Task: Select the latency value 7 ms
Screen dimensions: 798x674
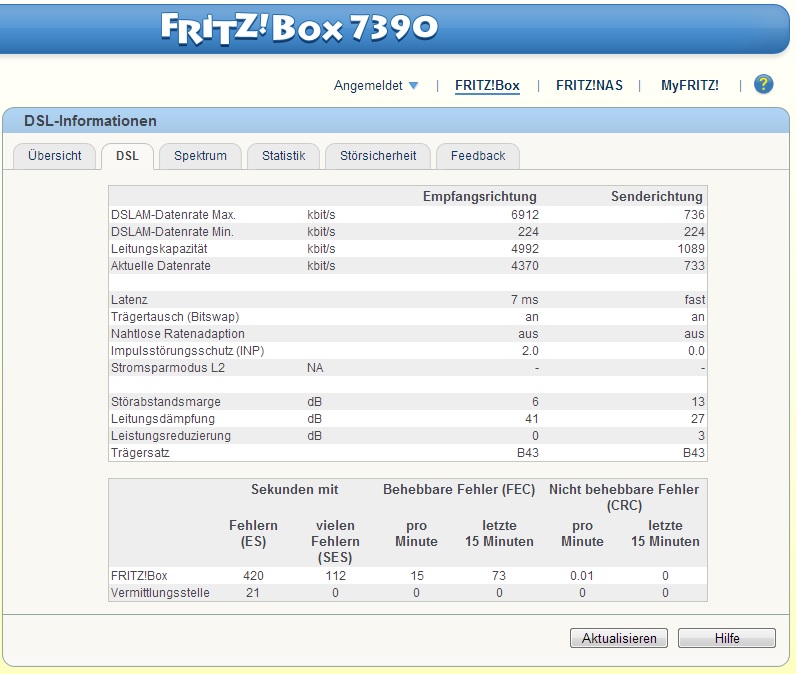Action: point(525,300)
